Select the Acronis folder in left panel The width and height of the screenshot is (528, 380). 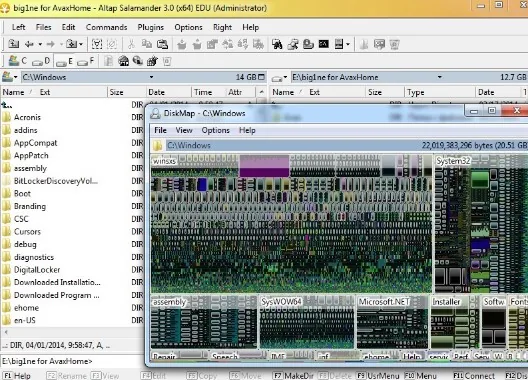click(x=27, y=117)
